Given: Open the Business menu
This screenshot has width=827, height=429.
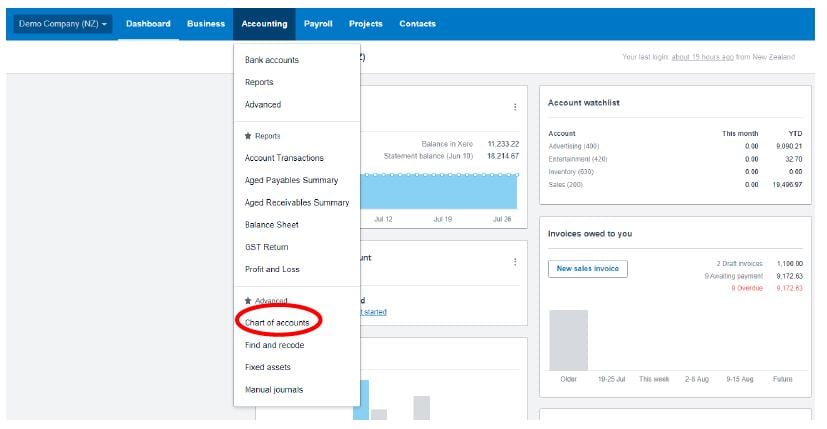Looking at the screenshot, I should (206, 24).
